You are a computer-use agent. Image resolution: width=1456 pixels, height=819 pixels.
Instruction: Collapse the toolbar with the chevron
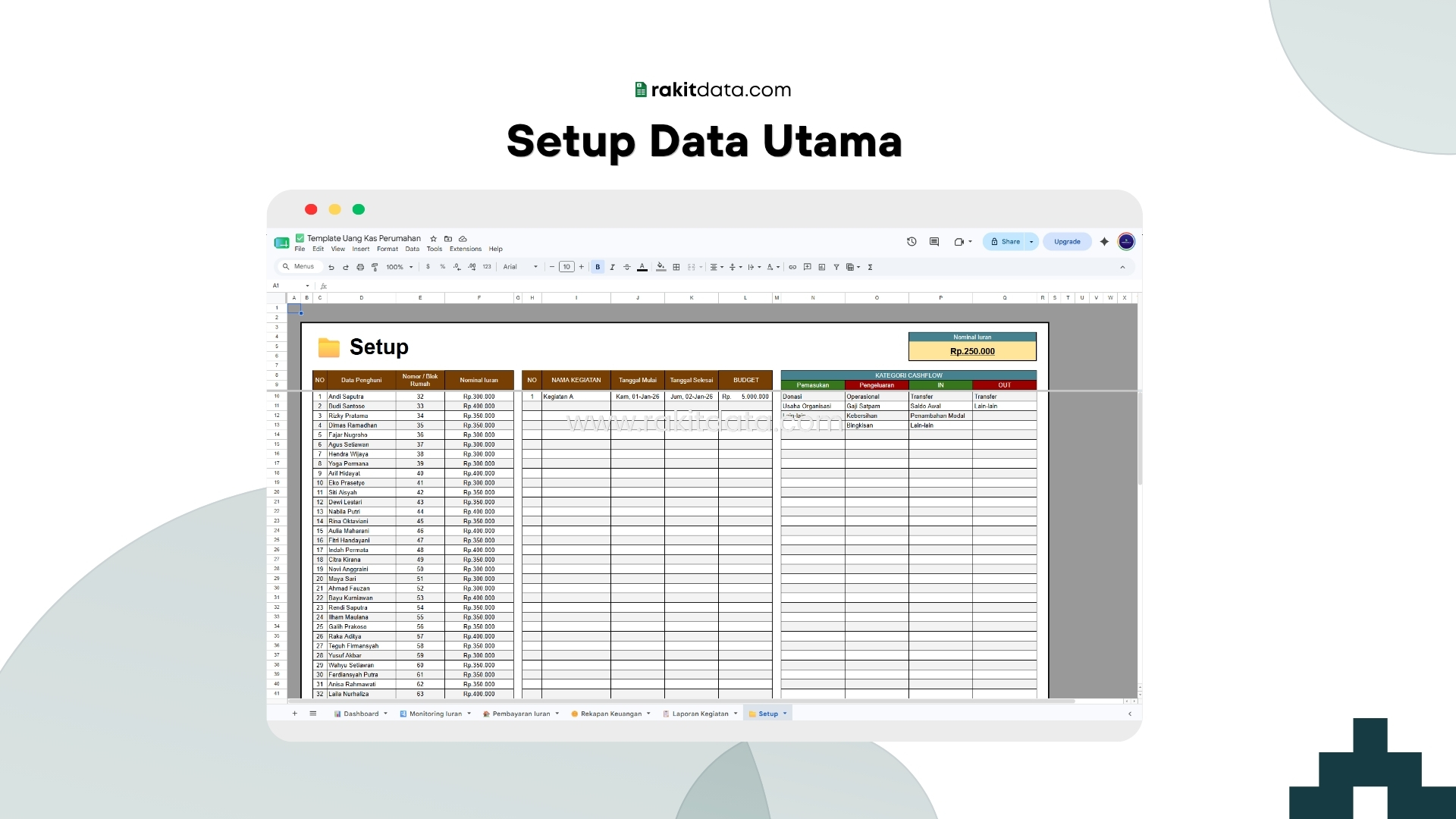1122,267
